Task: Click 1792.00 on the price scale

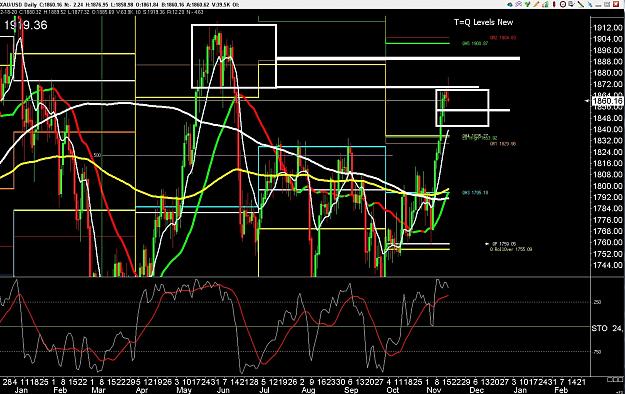Action: (x=608, y=197)
